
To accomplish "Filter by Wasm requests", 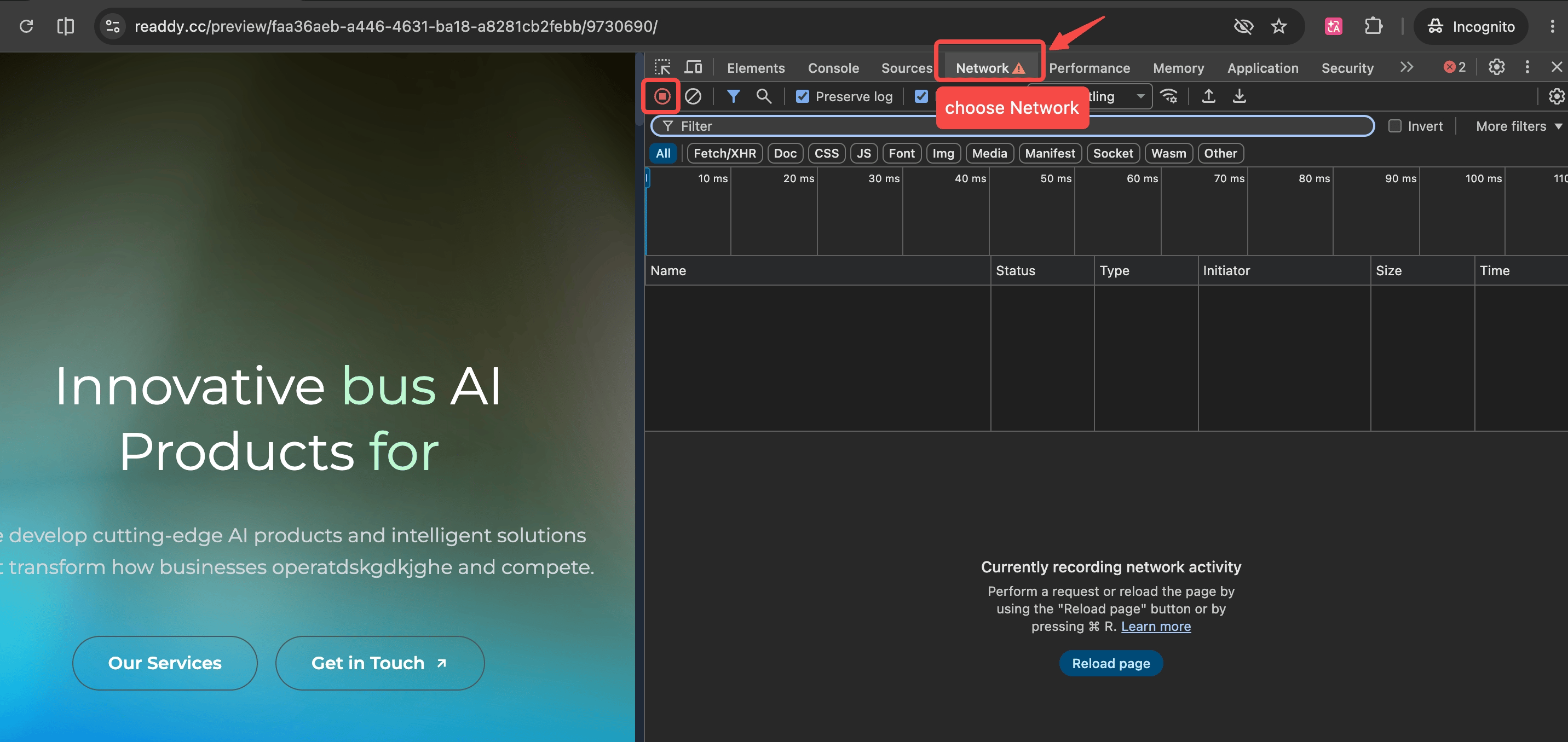I will pyautogui.click(x=1168, y=153).
